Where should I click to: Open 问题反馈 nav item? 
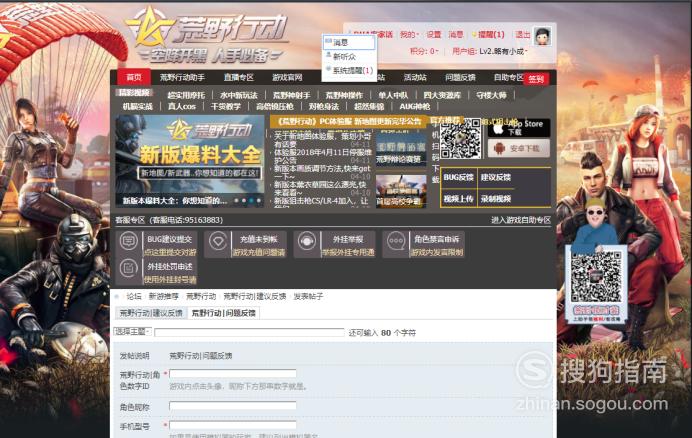tap(460, 78)
